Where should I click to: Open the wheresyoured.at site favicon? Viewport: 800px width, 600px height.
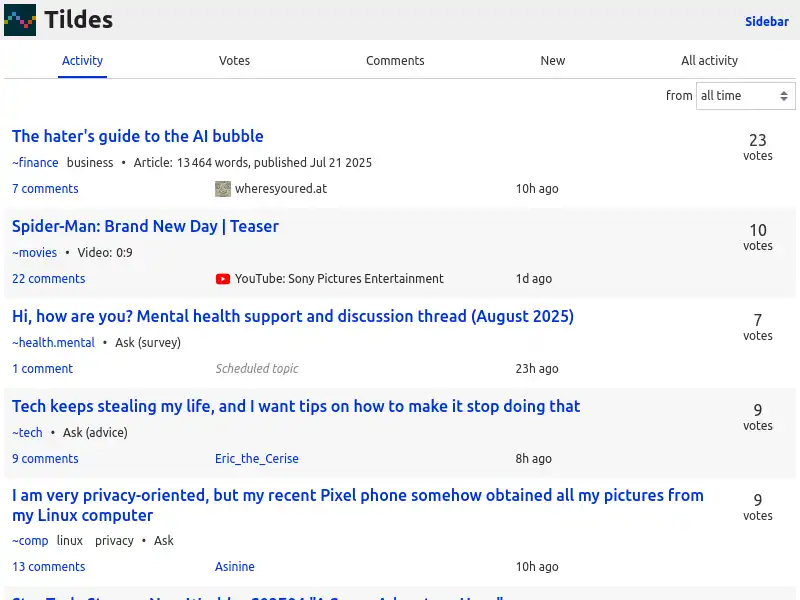coord(223,189)
